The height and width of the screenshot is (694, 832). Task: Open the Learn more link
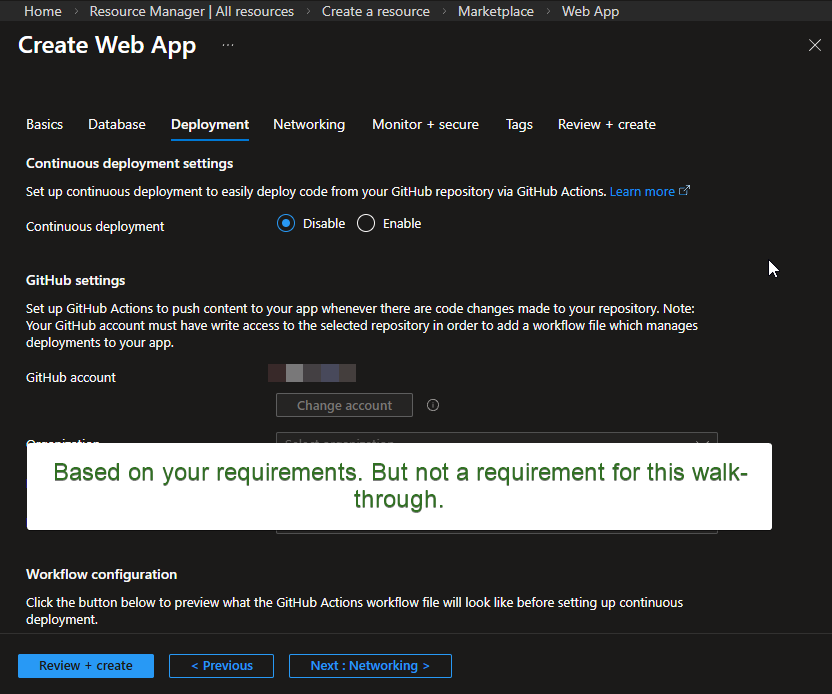pyautogui.click(x=642, y=191)
